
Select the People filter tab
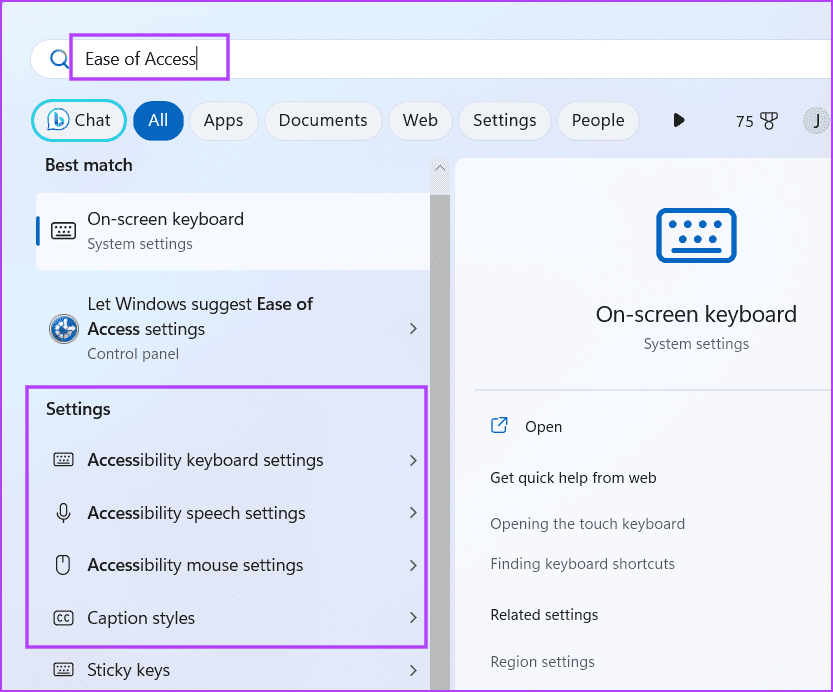(x=598, y=121)
